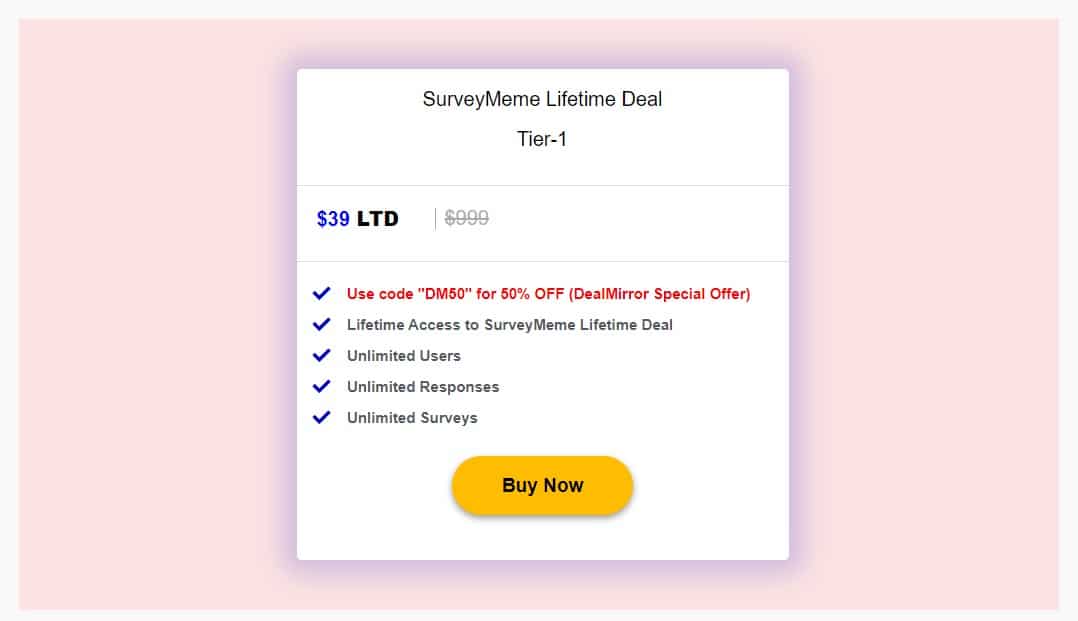
Task: Click the checkmark next to Unlimited Responses
Action: pyautogui.click(x=322, y=386)
